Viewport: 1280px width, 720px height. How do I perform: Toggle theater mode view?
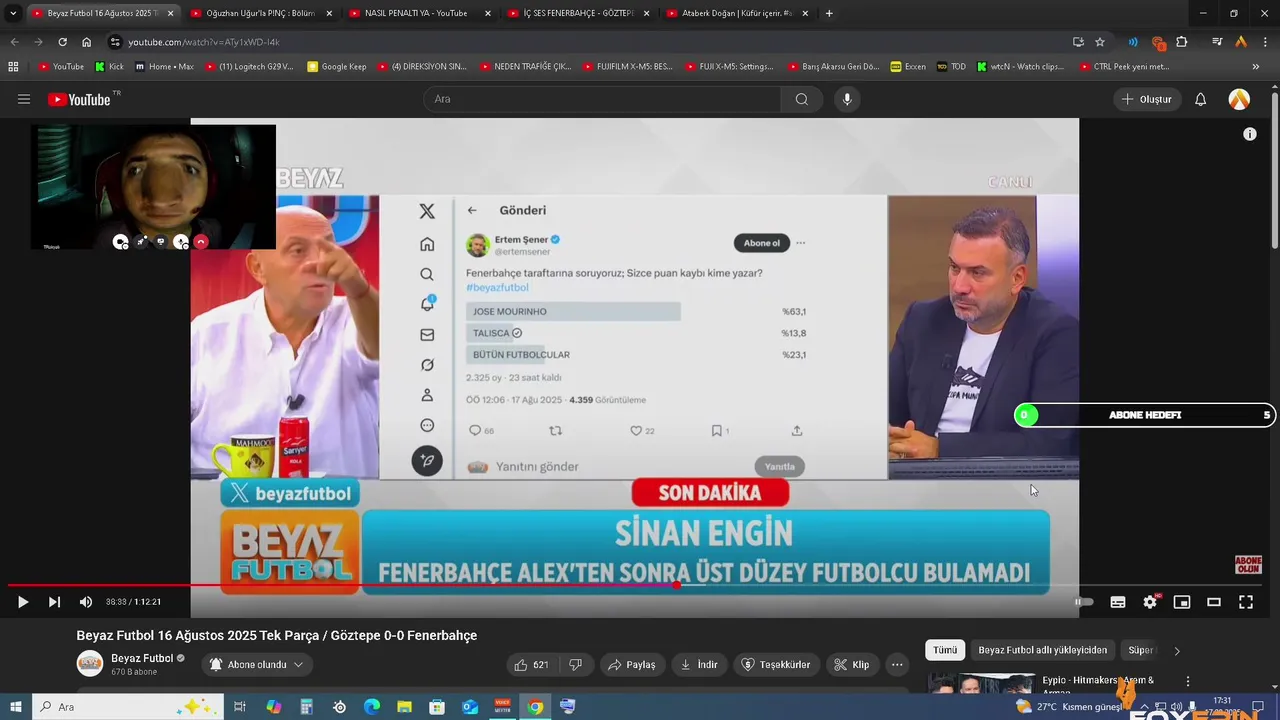click(x=1214, y=602)
